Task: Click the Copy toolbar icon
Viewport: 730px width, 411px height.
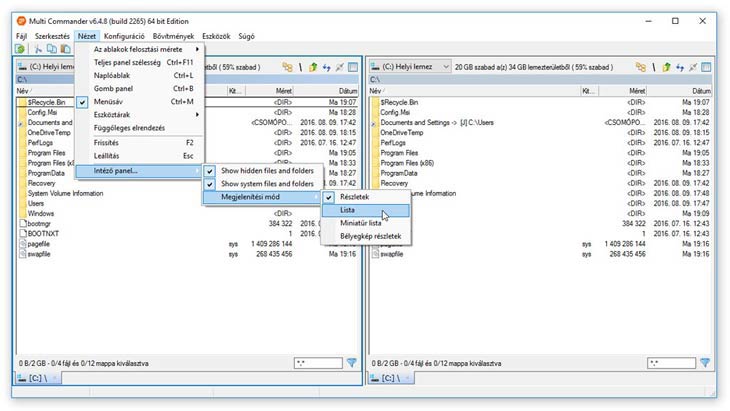Action: (x=52, y=49)
